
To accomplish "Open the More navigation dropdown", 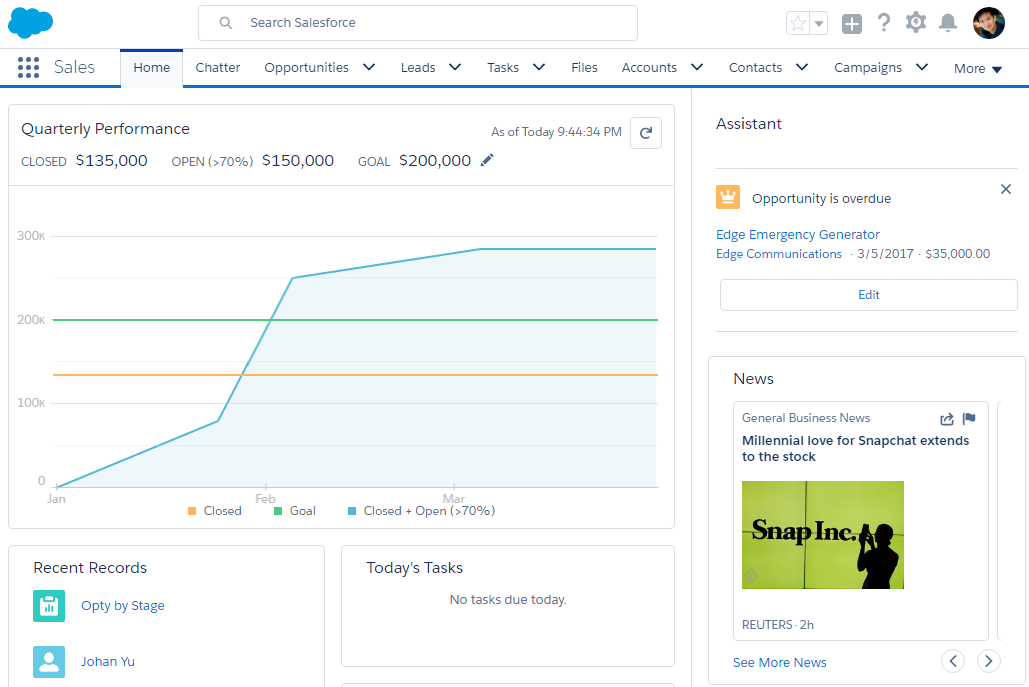I will (x=977, y=69).
